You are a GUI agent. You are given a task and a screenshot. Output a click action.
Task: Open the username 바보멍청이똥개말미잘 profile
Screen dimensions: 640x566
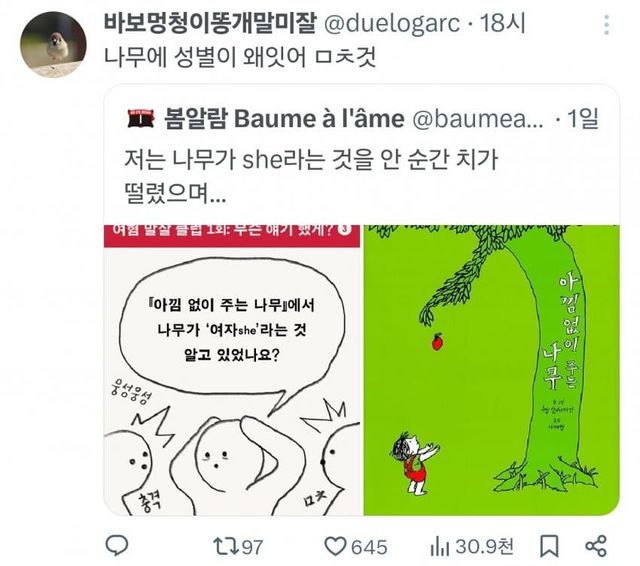[x=210, y=23]
